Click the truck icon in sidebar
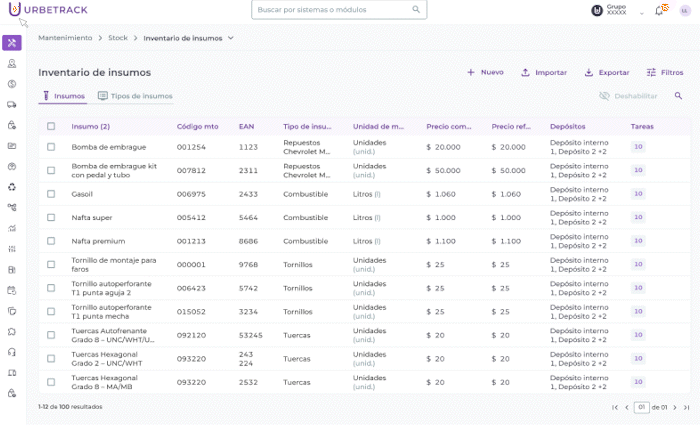 coord(12,105)
